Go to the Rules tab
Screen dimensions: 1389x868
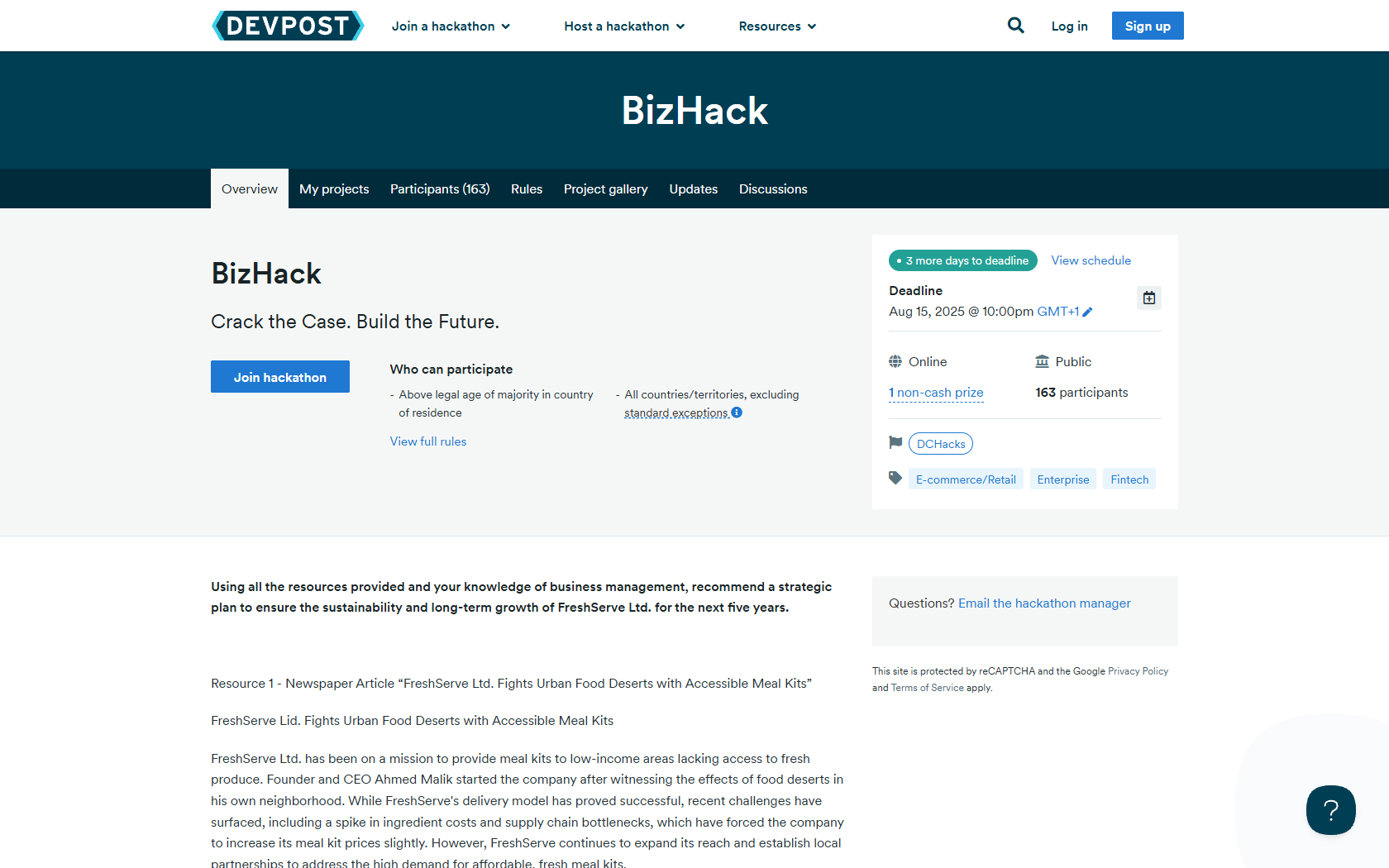point(527,189)
